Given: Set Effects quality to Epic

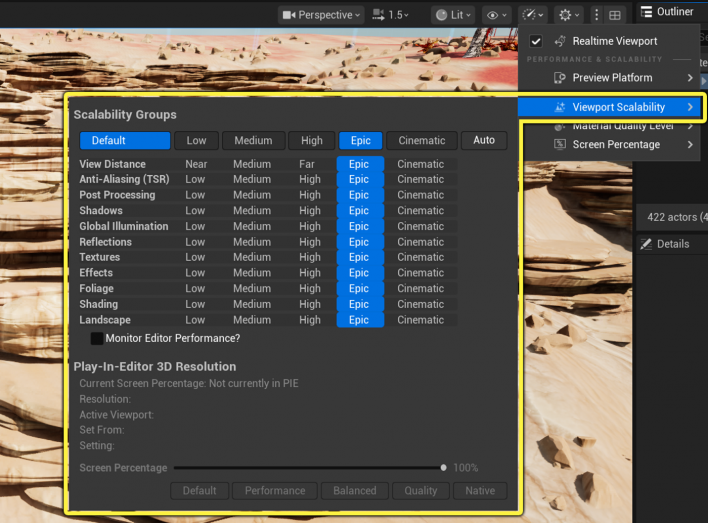Looking at the screenshot, I should point(359,273).
